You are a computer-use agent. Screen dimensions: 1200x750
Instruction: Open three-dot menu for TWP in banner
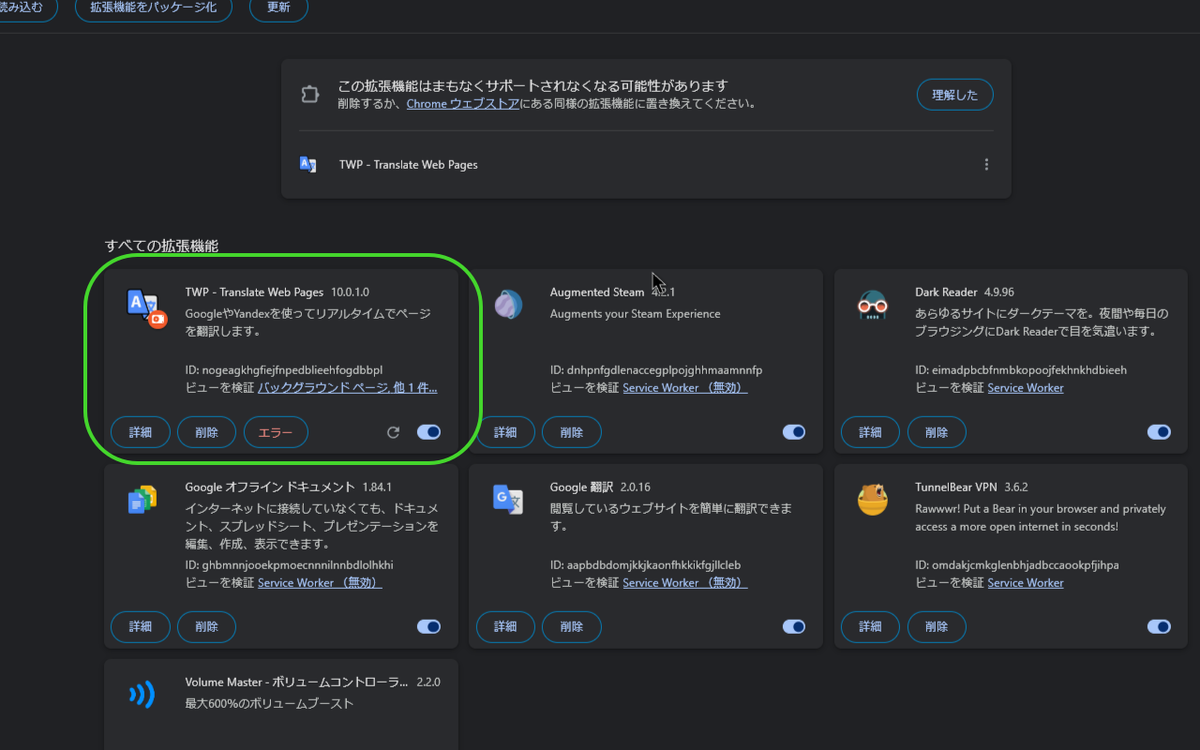986,165
